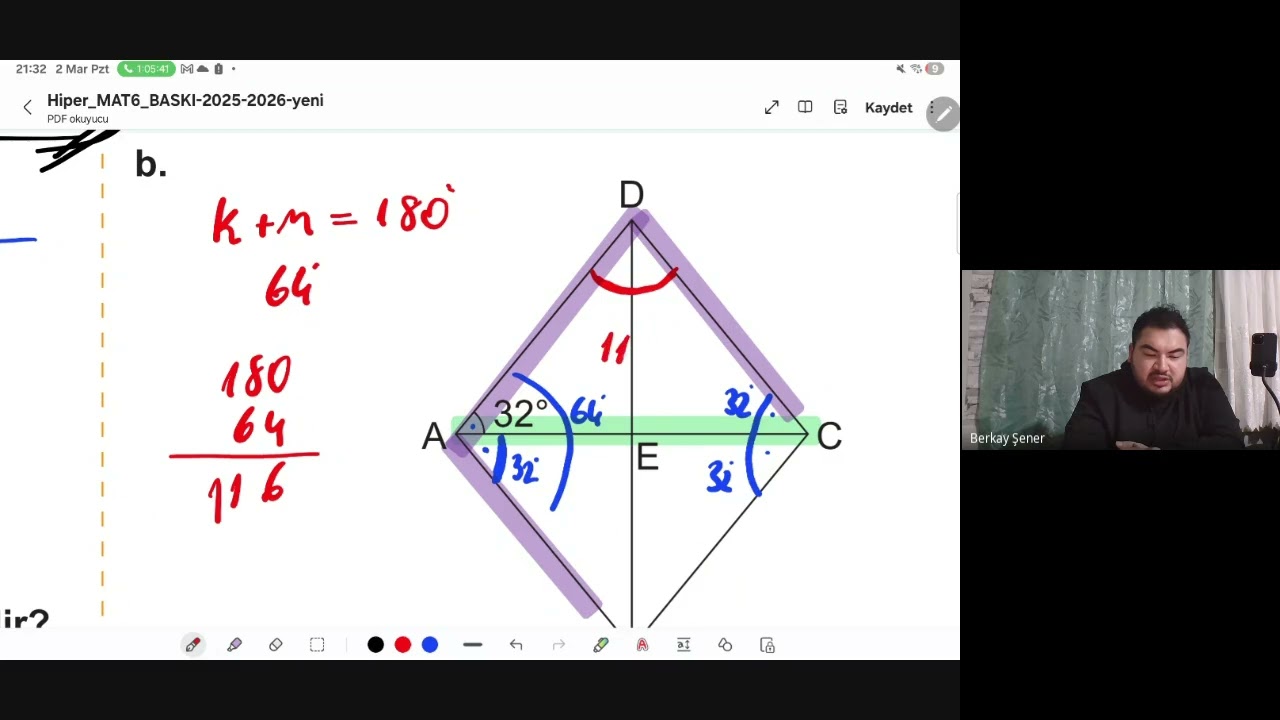Image resolution: width=1280 pixels, height=720 pixels.
Task: Select the dashed lasso selection tool
Action: click(317, 645)
